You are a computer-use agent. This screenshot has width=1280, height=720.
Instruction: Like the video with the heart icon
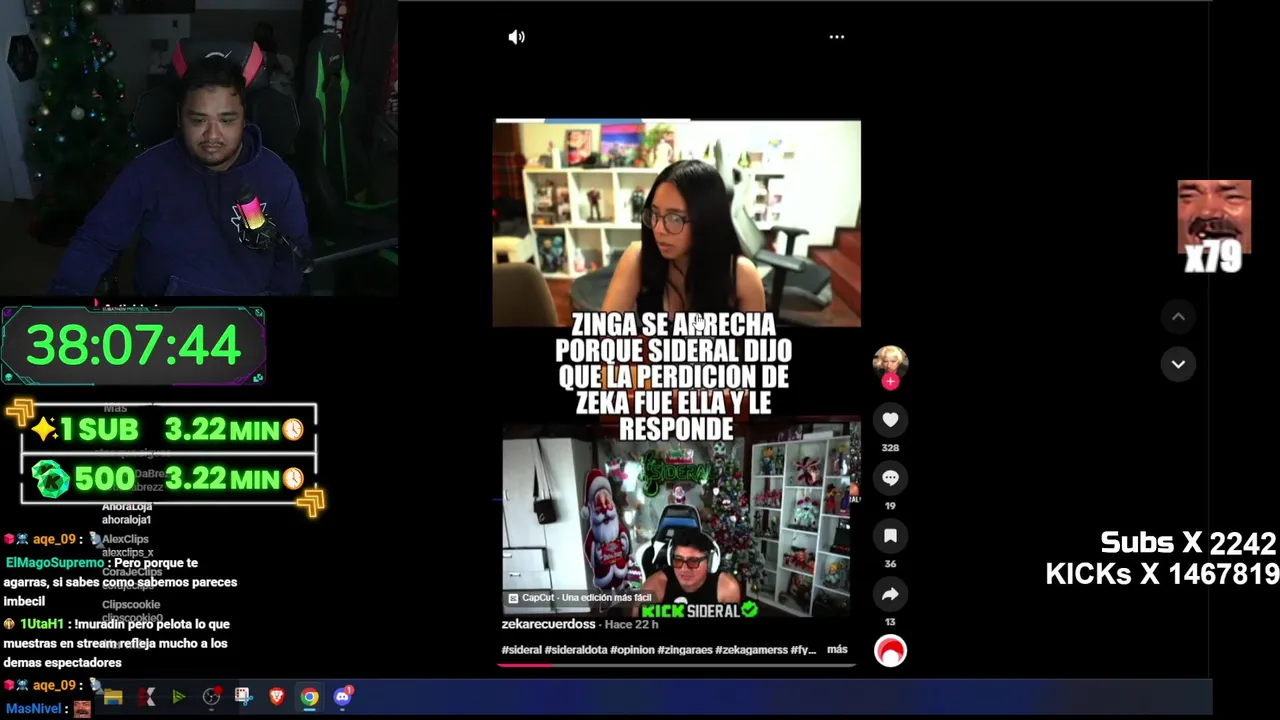click(x=890, y=420)
